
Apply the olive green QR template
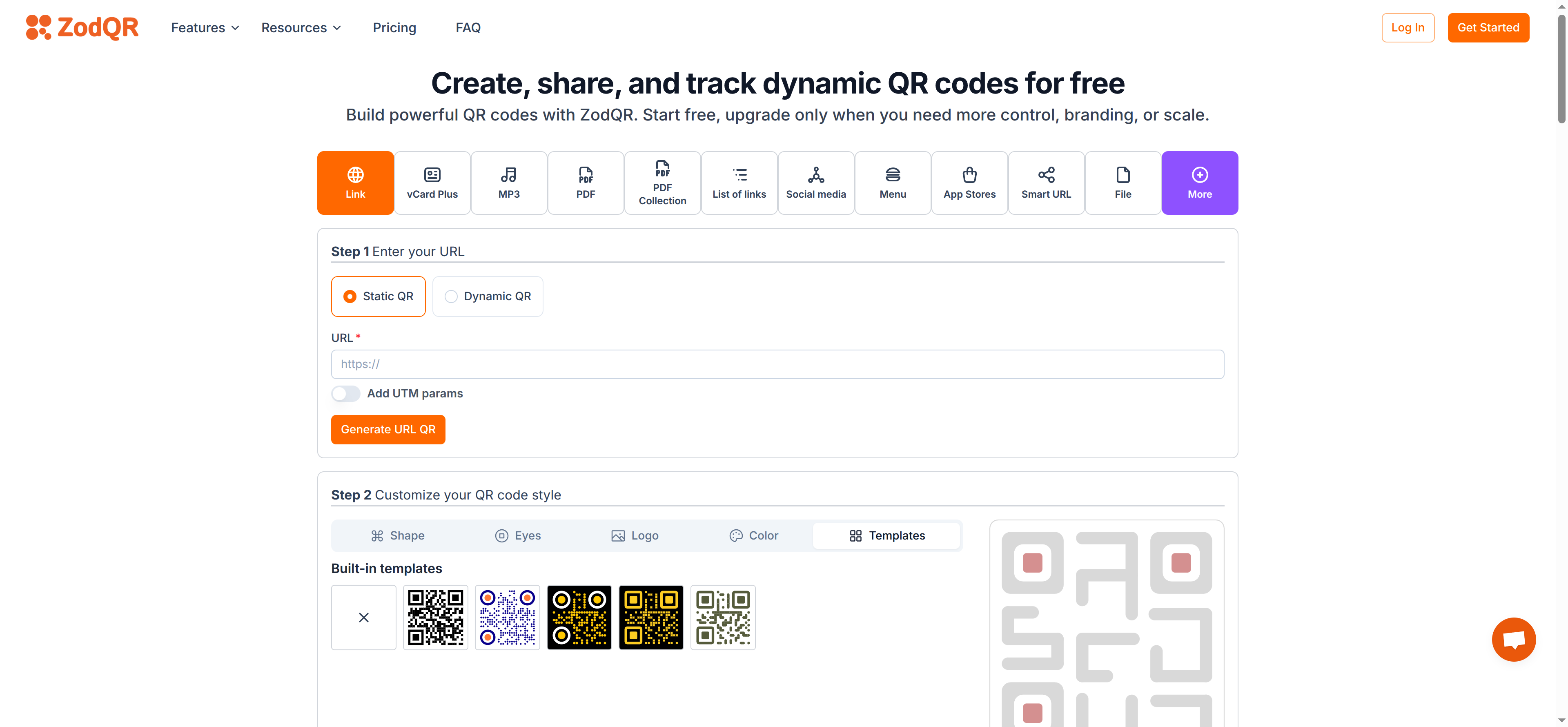pos(722,618)
